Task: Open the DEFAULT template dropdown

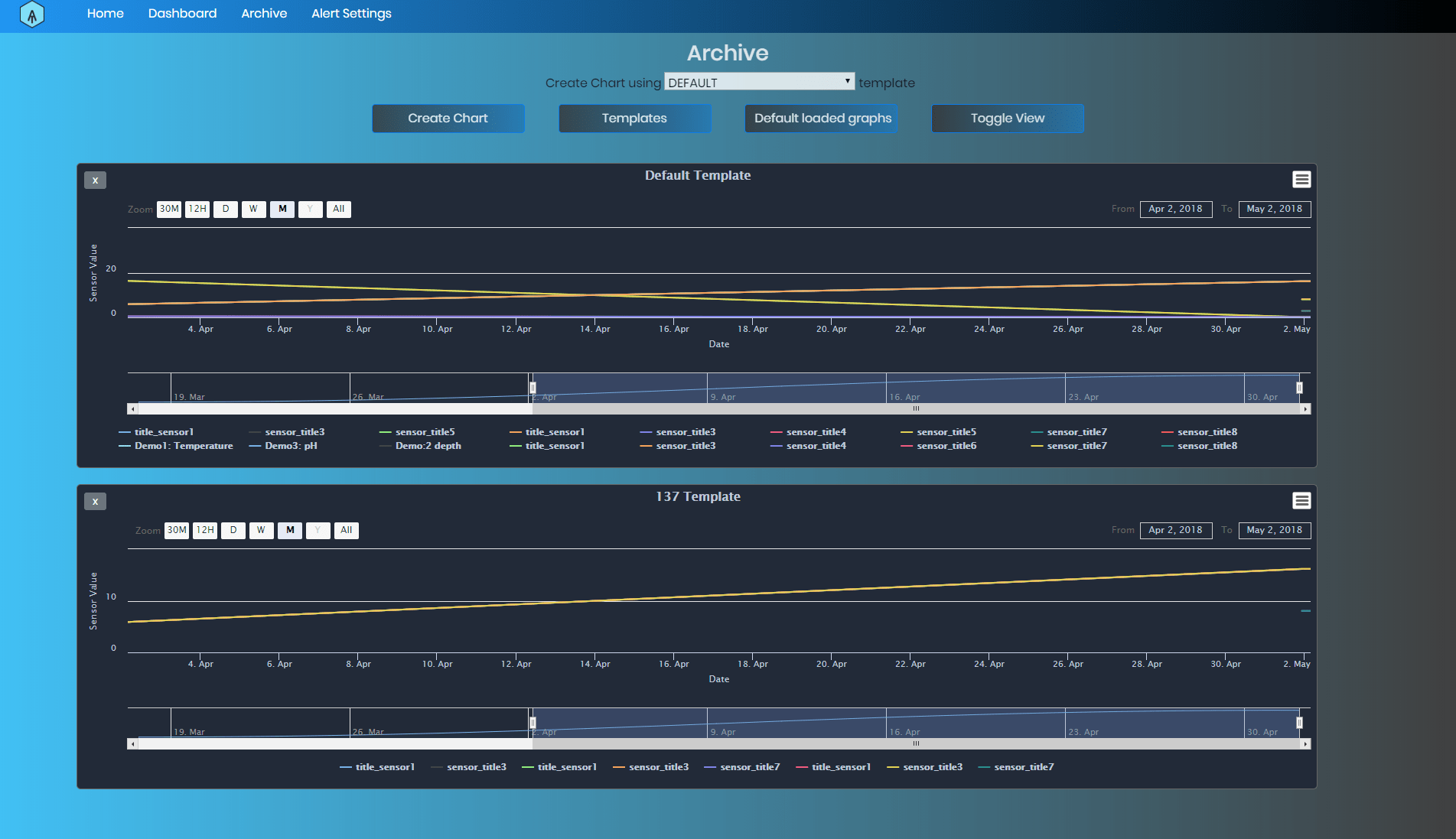Action: pos(758,82)
